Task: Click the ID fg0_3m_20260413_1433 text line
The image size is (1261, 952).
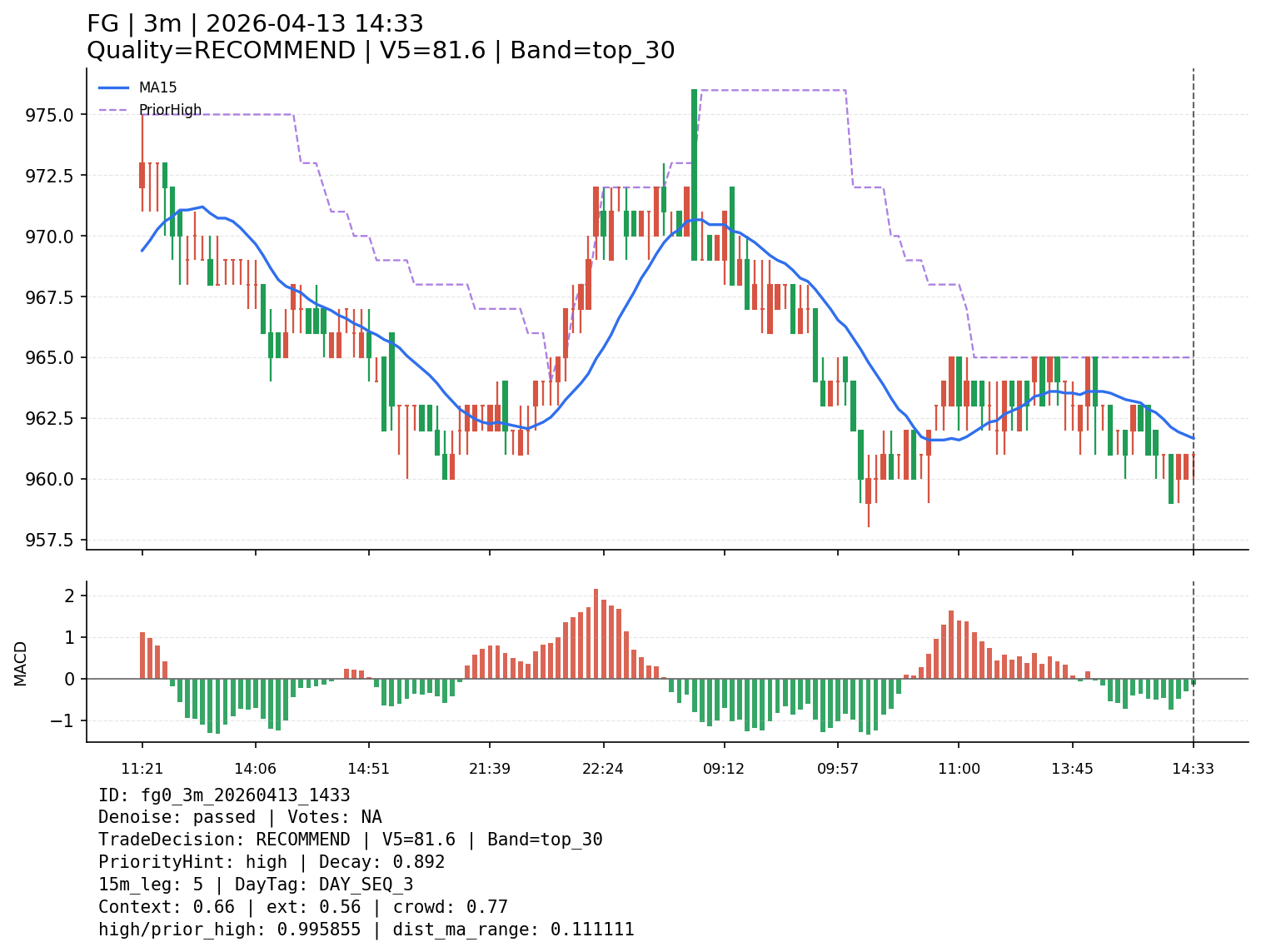Action: tap(224, 795)
